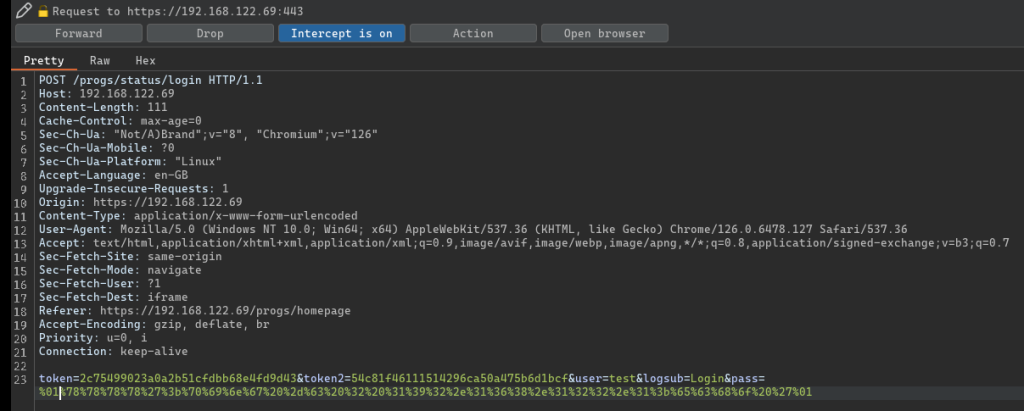Viewport: 1024px width, 411px height.
Task: Click the Accept-Language en-GB line
Action: click(114, 175)
